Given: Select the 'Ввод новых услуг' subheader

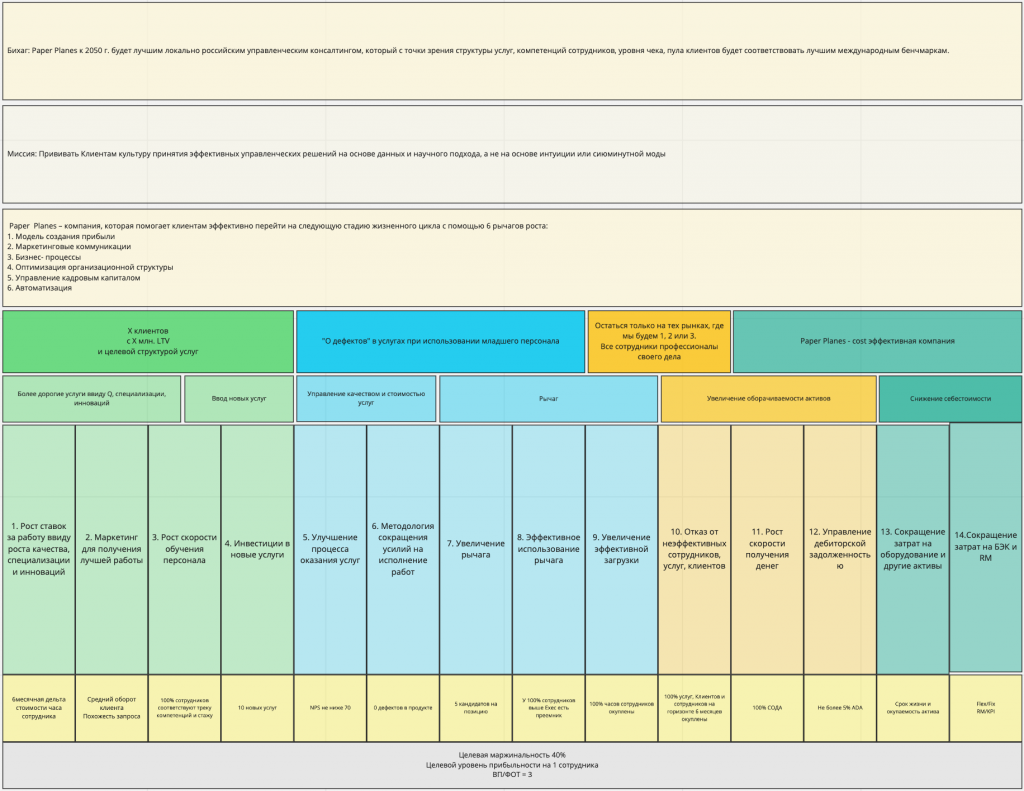Looking at the screenshot, I should 239,399.
